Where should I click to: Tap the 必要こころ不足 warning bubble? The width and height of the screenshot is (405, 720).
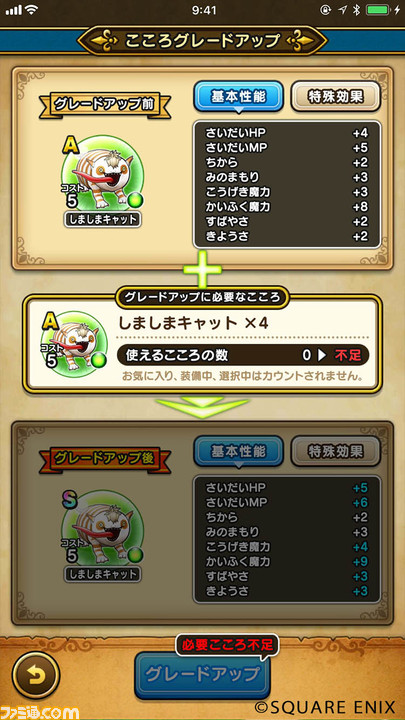click(227, 646)
